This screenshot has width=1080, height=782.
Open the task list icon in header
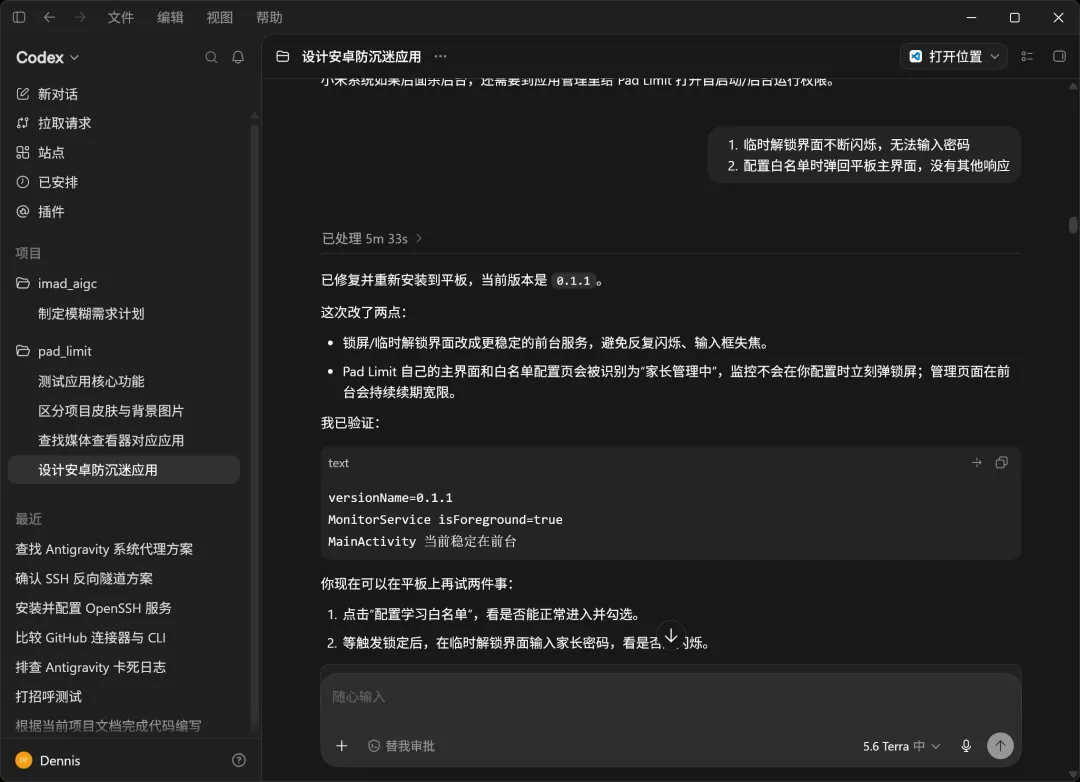pyautogui.click(x=1027, y=56)
